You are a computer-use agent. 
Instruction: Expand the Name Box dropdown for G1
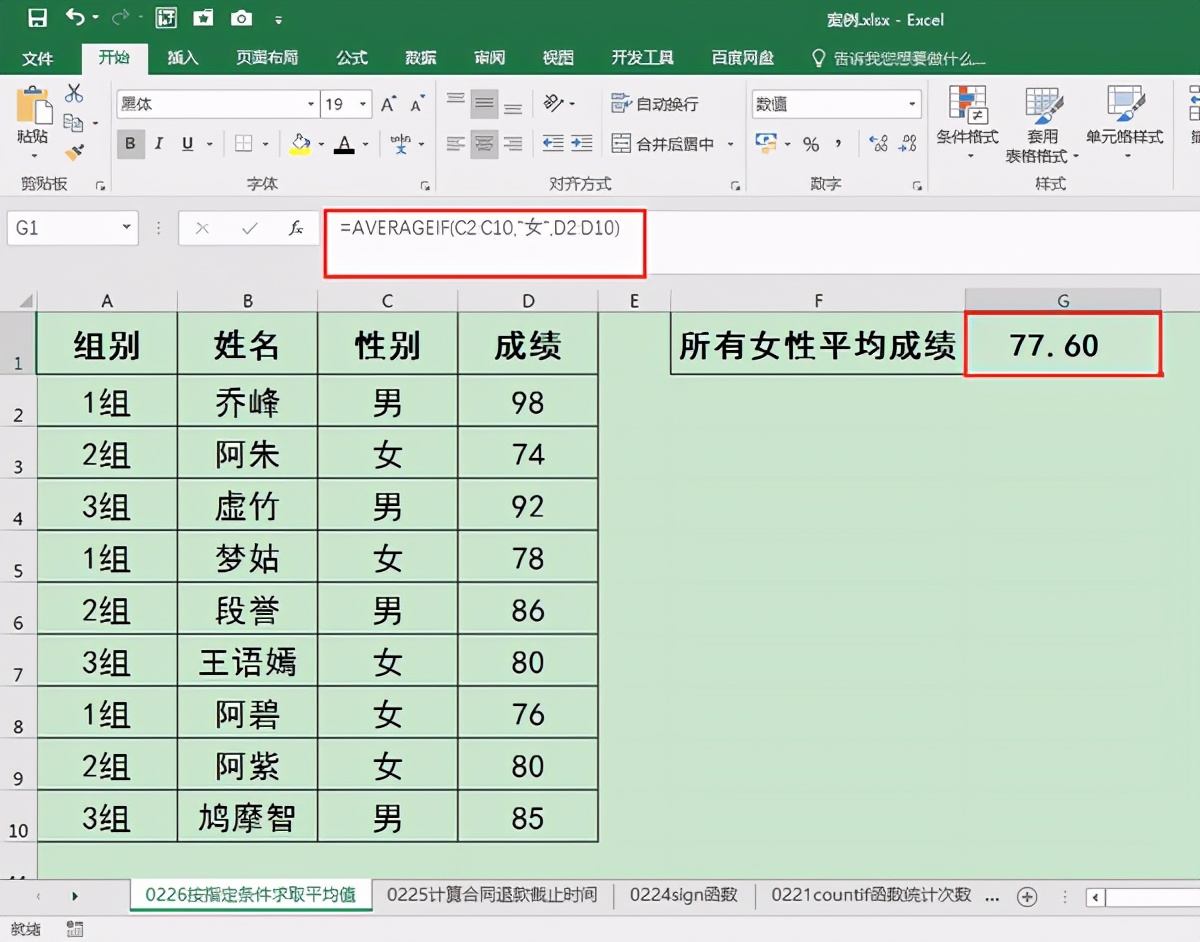point(127,228)
